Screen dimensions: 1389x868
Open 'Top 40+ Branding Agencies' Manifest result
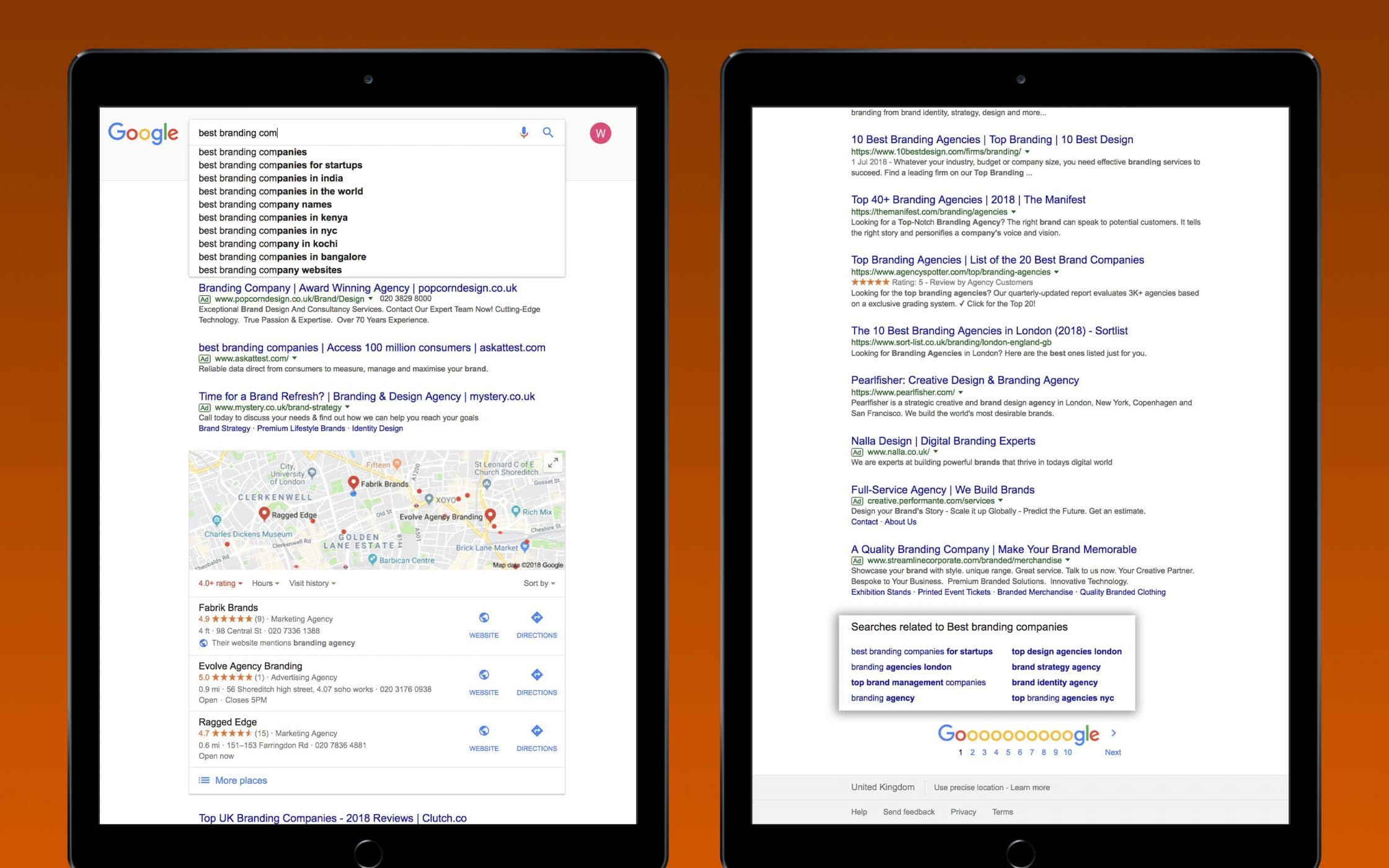coord(968,200)
